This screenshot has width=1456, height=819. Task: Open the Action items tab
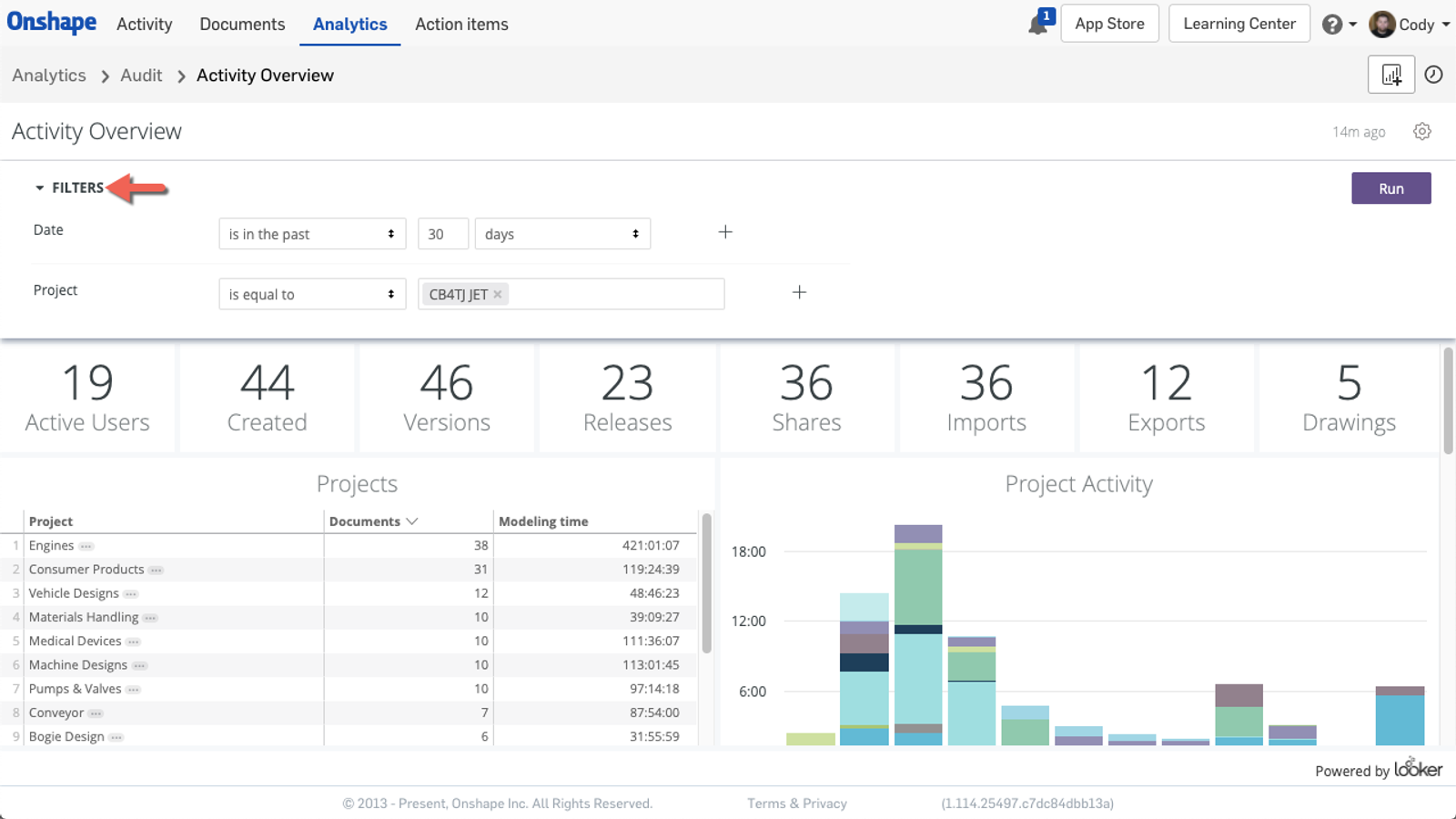point(461,25)
